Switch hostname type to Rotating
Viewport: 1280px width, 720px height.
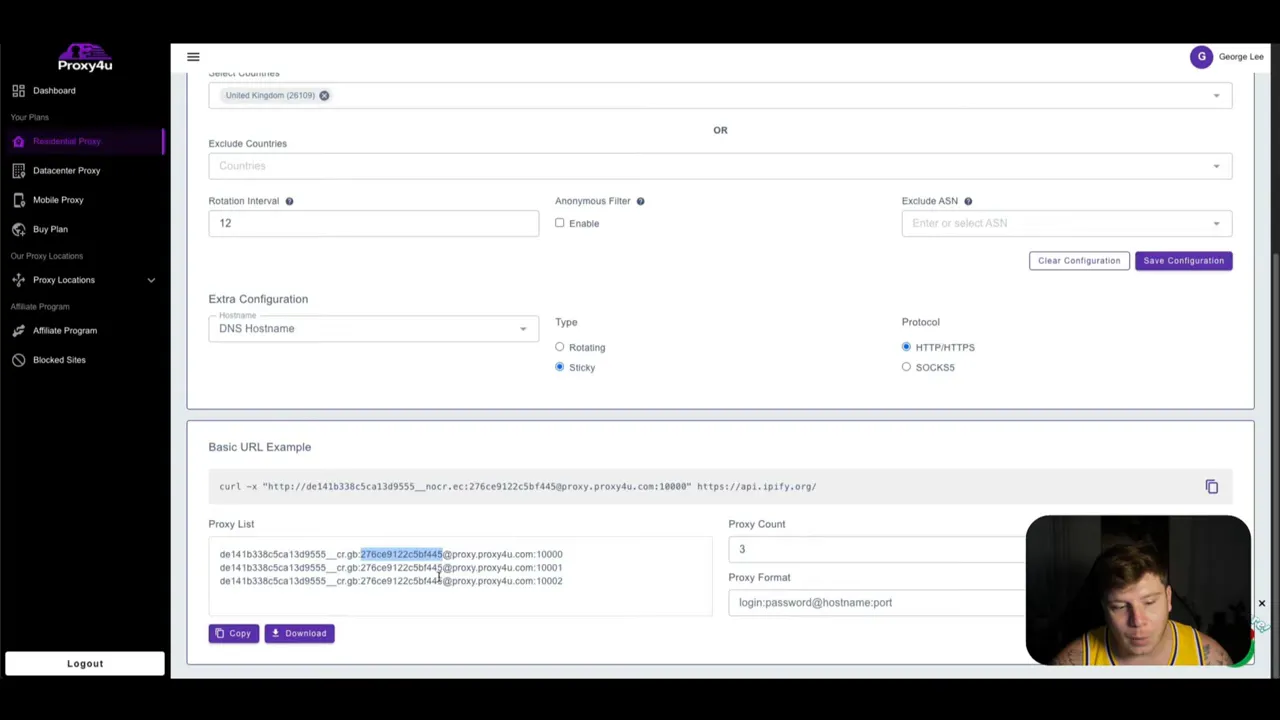tap(559, 347)
